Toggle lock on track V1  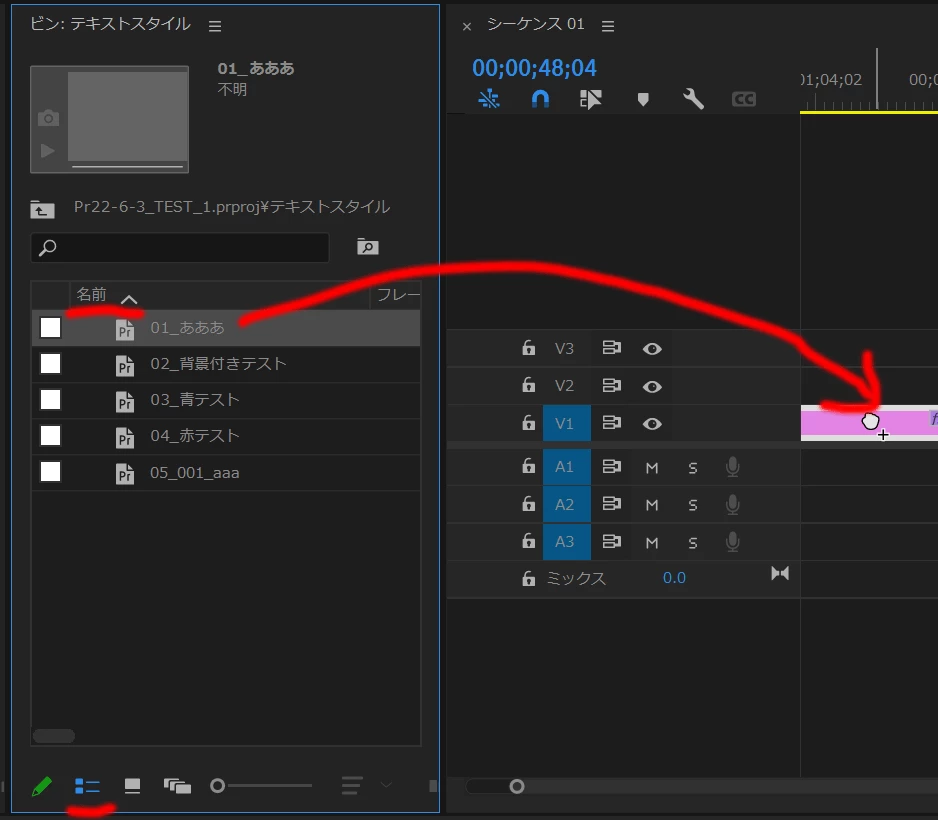pyautogui.click(x=528, y=422)
